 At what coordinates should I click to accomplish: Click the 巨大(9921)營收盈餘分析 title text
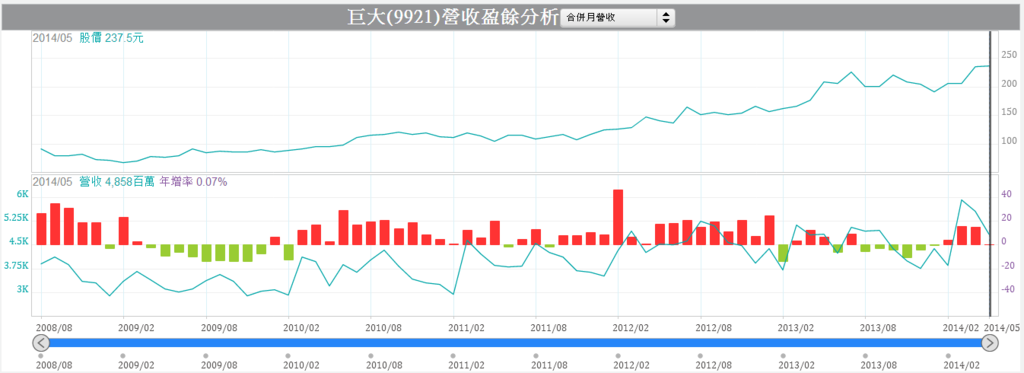(x=452, y=17)
